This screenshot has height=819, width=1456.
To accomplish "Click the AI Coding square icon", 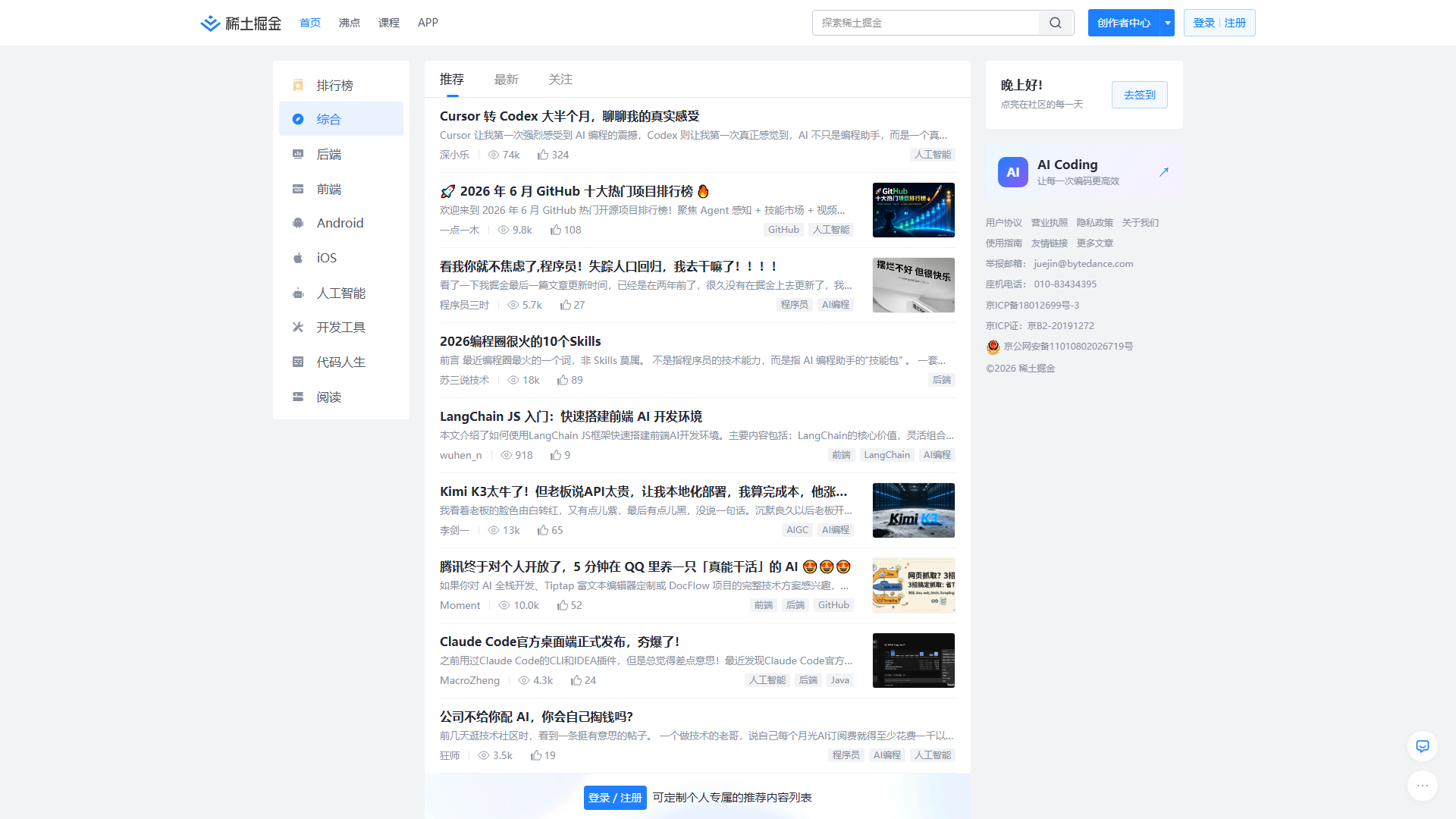I will tap(1013, 172).
